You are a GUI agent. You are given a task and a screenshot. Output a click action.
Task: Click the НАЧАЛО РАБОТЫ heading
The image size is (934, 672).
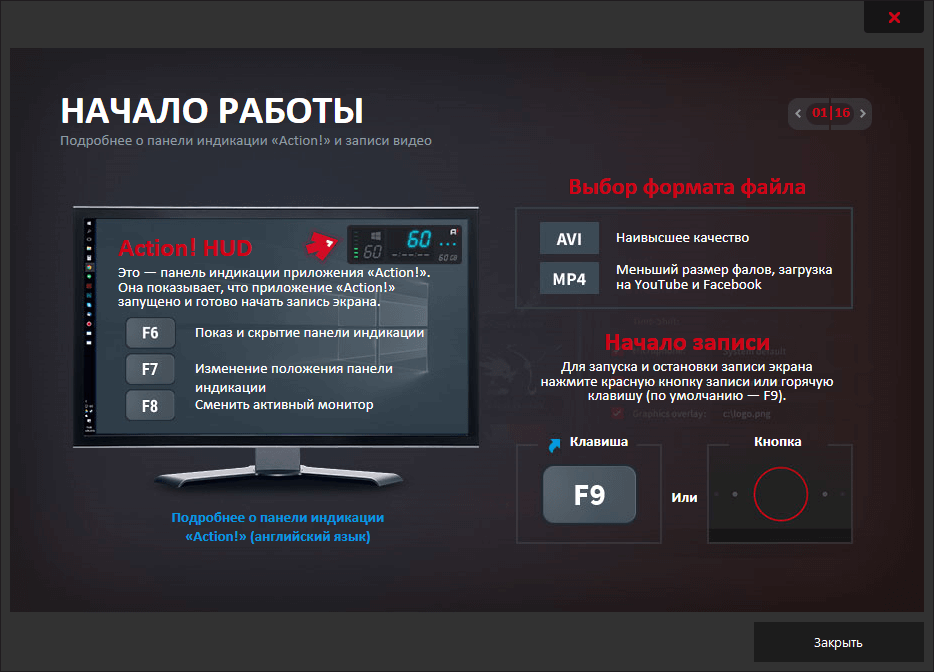tap(212, 110)
